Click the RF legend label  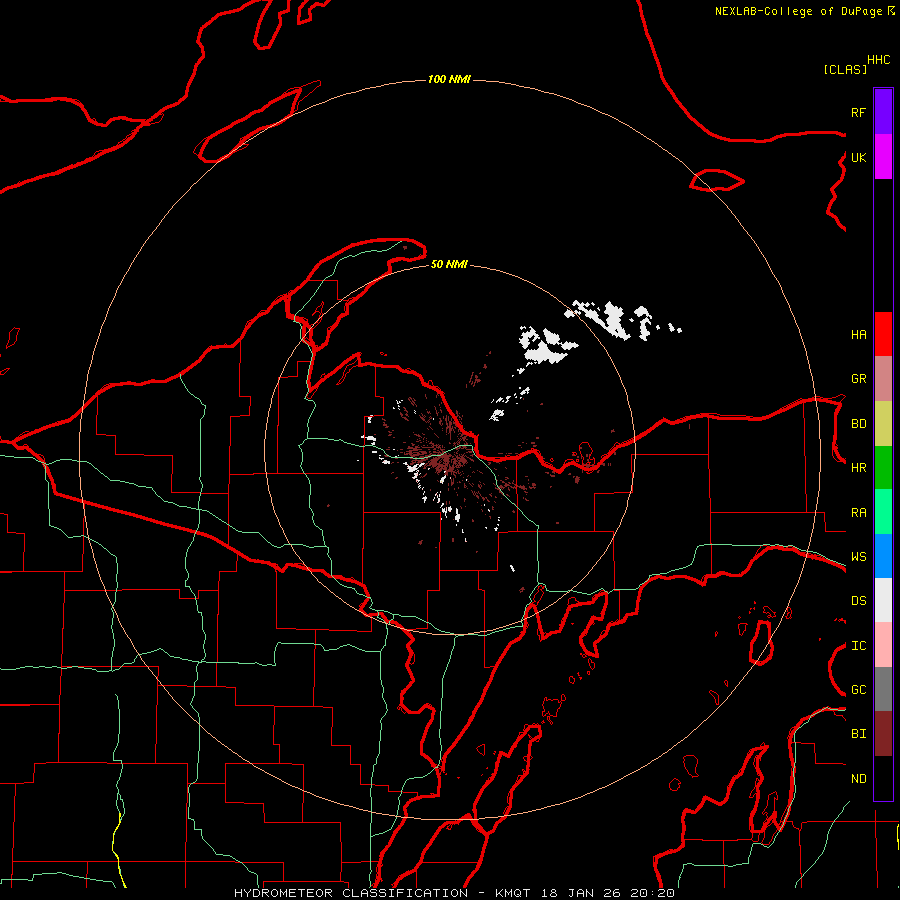(x=858, y=112)
